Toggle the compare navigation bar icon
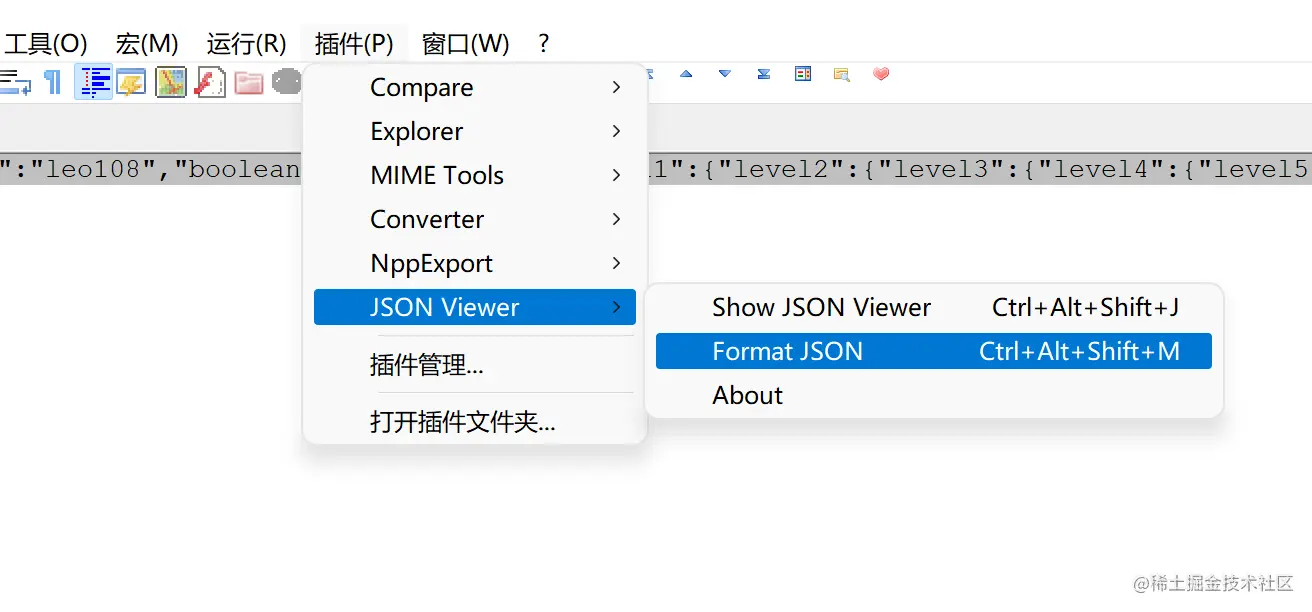The height and width of the screenshot is (612, 1312). tap(803, 74)
